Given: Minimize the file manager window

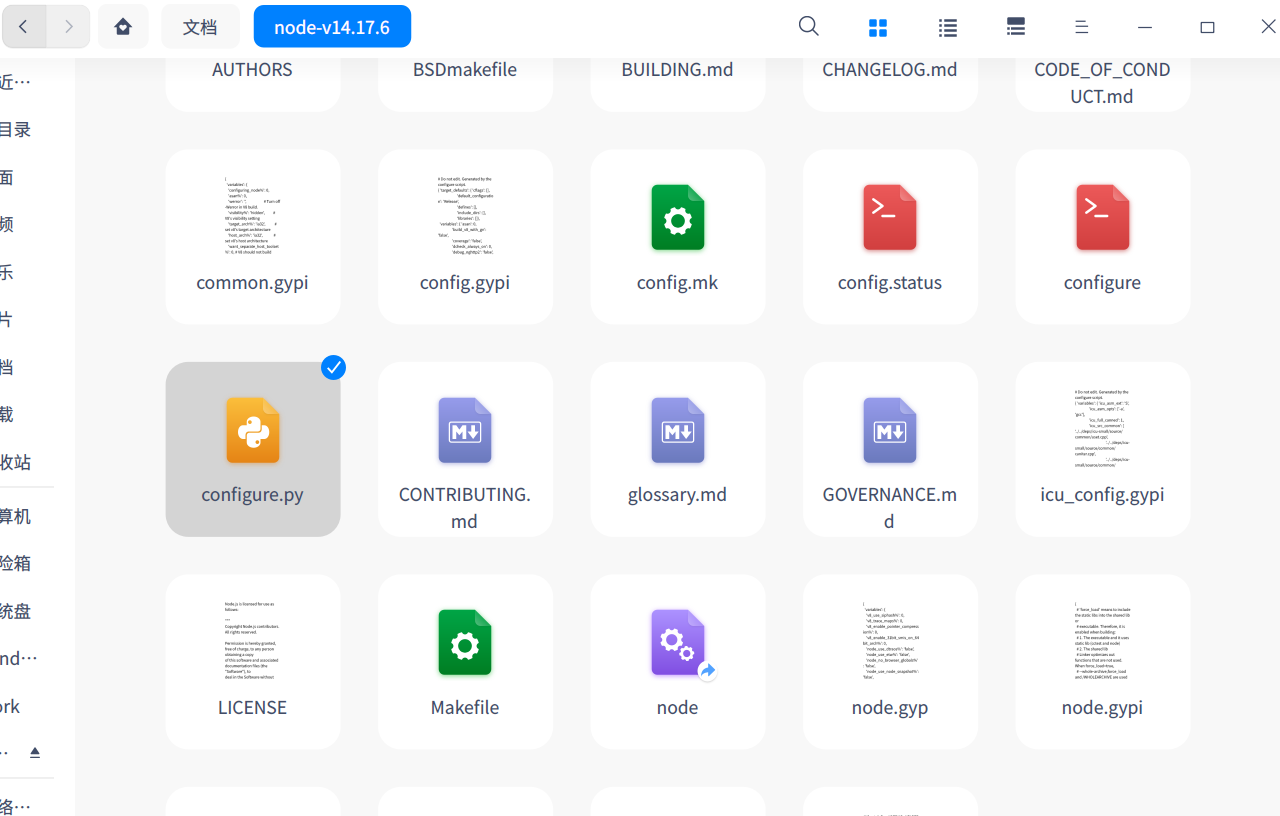Looking at the screenshot, I should [1146, 27].
